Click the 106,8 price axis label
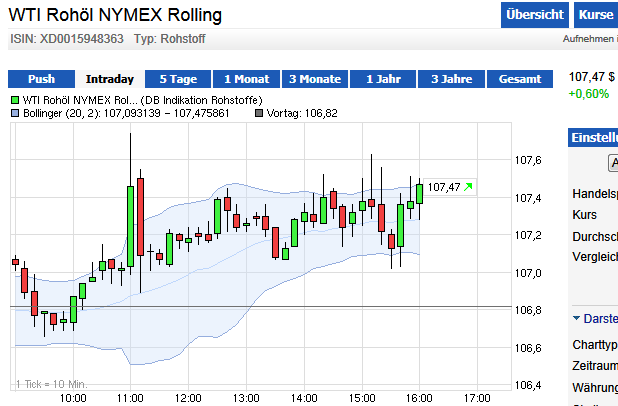Screen dimensions: 618x406 tap(529, 310)
